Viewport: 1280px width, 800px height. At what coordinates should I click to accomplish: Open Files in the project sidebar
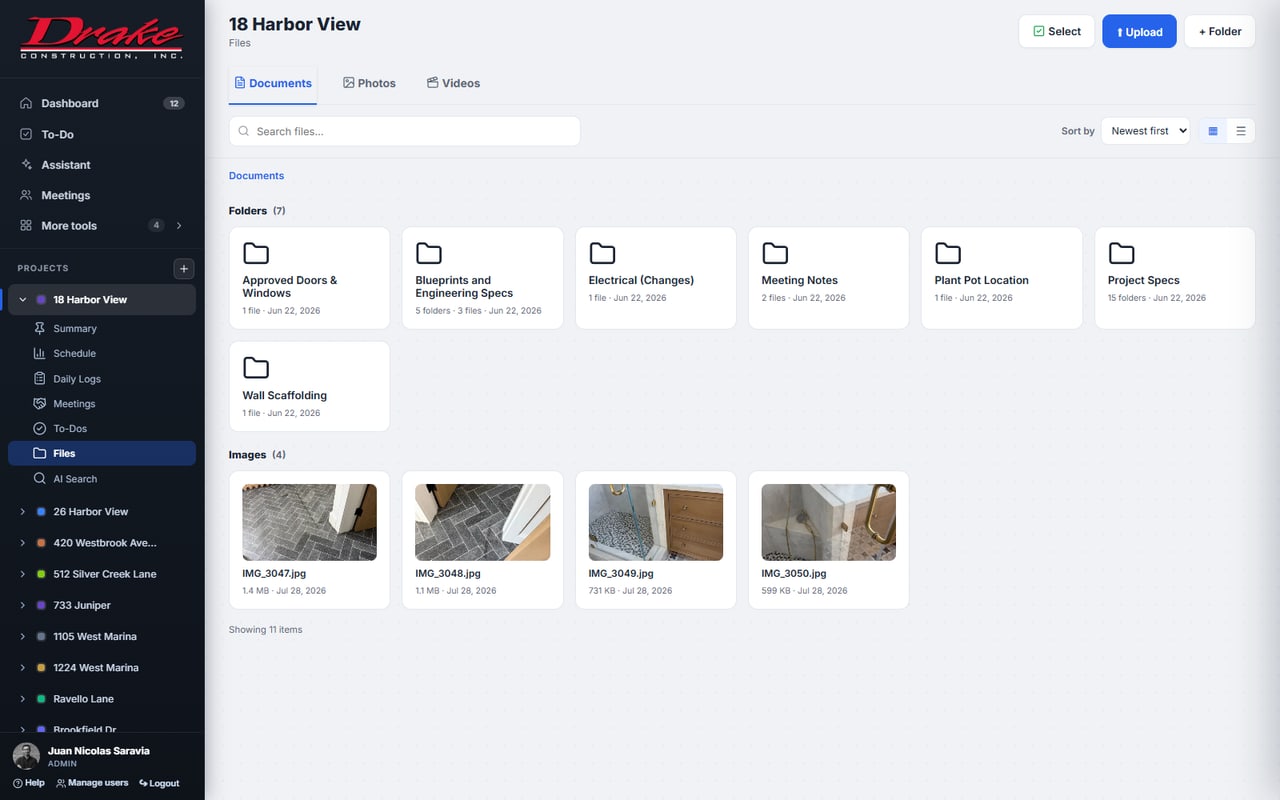click(x=102, y=453)
